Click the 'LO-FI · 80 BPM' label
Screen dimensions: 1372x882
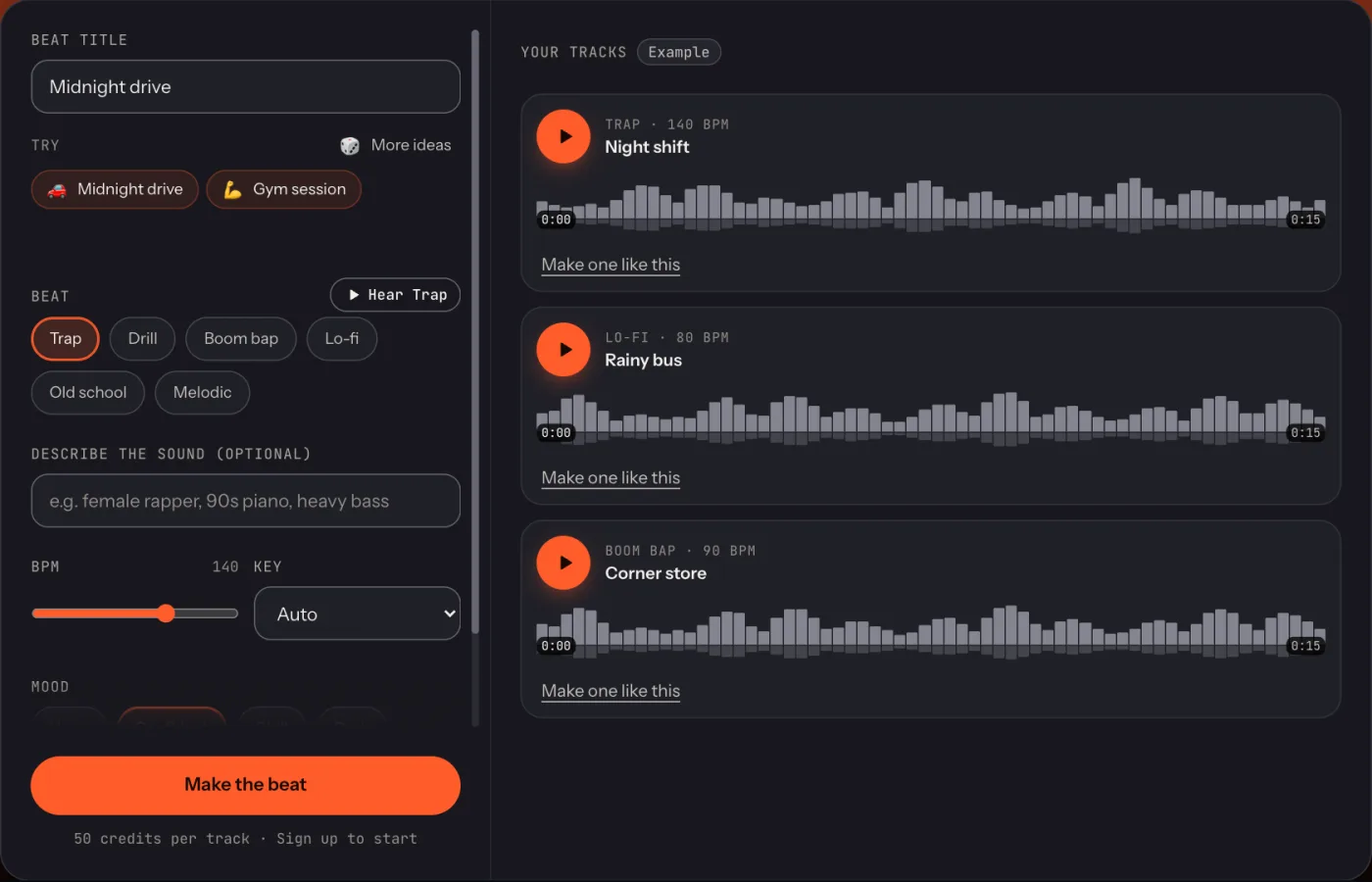(x=666, y=338)
